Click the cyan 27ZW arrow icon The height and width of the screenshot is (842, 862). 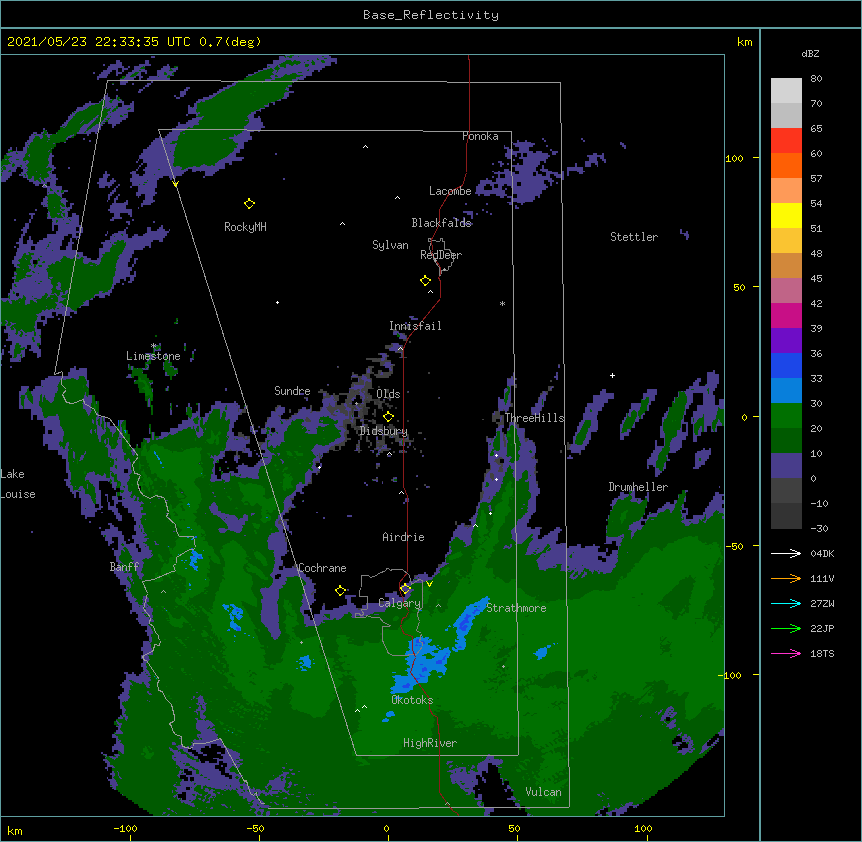point(786,603)
